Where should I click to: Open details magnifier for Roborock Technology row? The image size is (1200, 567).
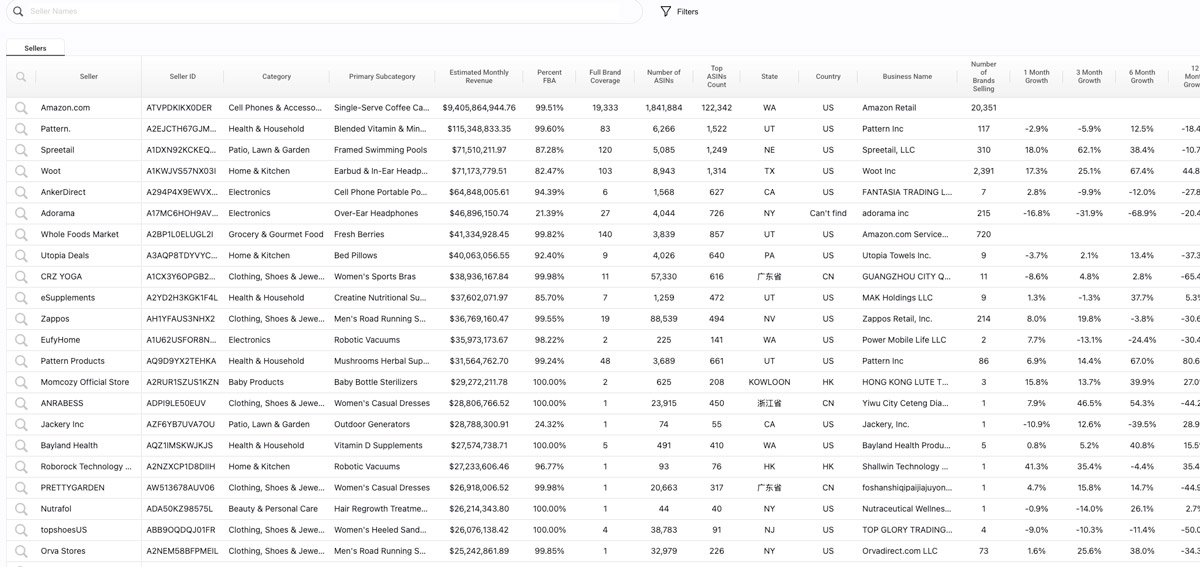(x=21, y=466)
